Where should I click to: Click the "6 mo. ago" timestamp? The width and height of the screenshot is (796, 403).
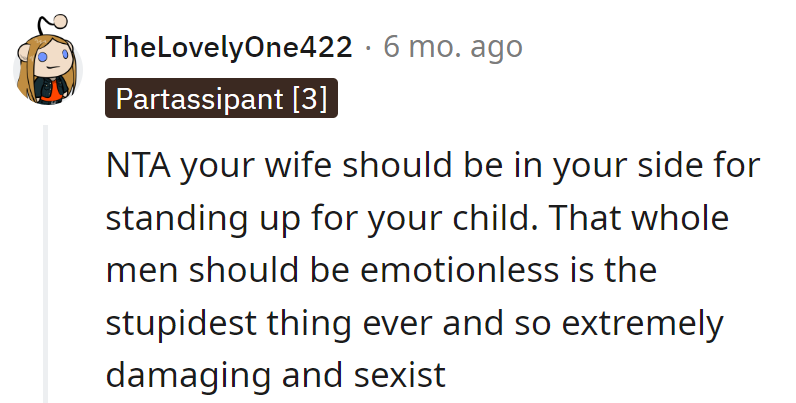[x=454, y=47]
